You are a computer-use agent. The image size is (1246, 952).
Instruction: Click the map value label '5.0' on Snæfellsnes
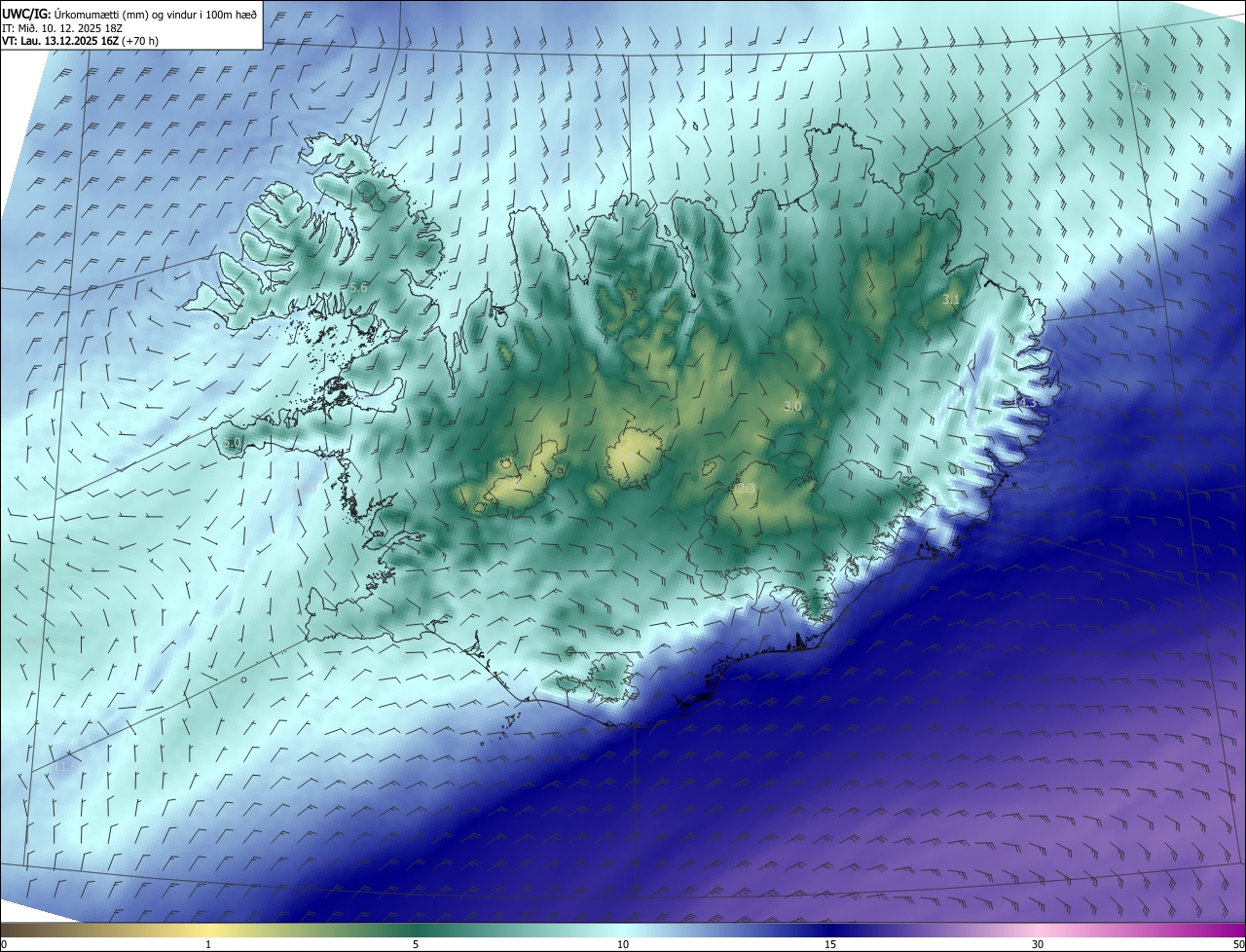point(232,443)
